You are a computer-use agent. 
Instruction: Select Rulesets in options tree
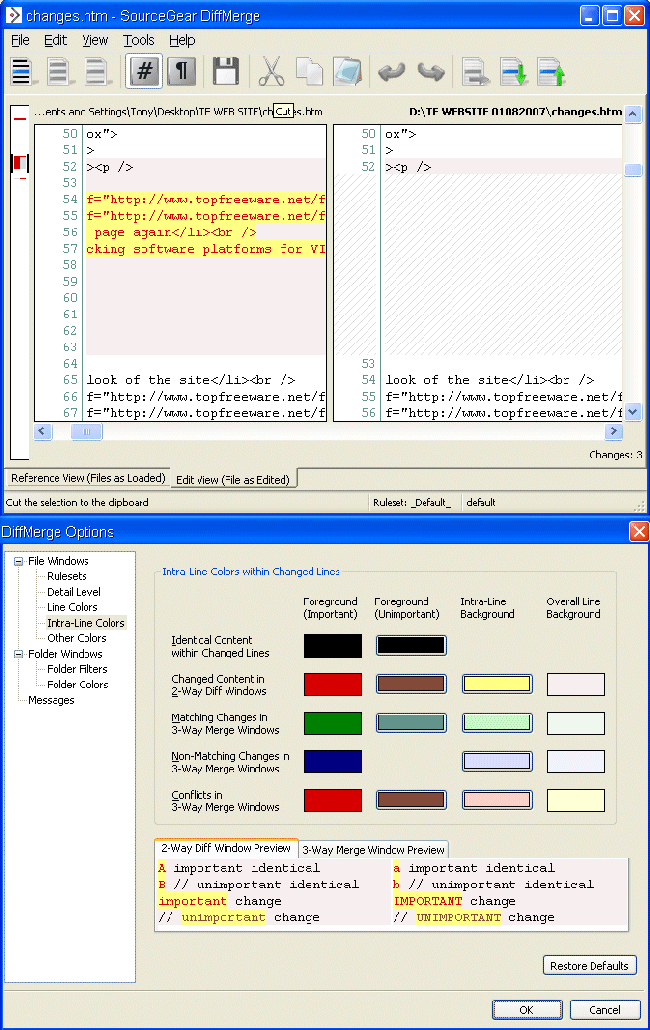coord(66,576)
